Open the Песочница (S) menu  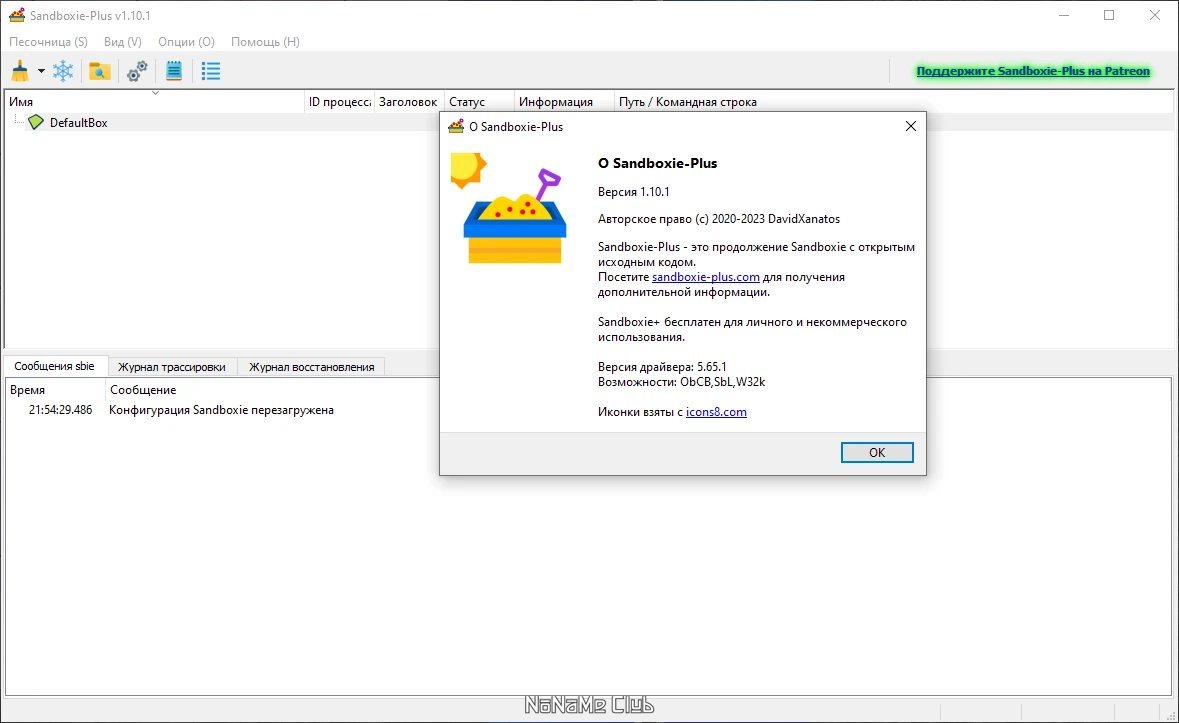(x=48, y=42)
